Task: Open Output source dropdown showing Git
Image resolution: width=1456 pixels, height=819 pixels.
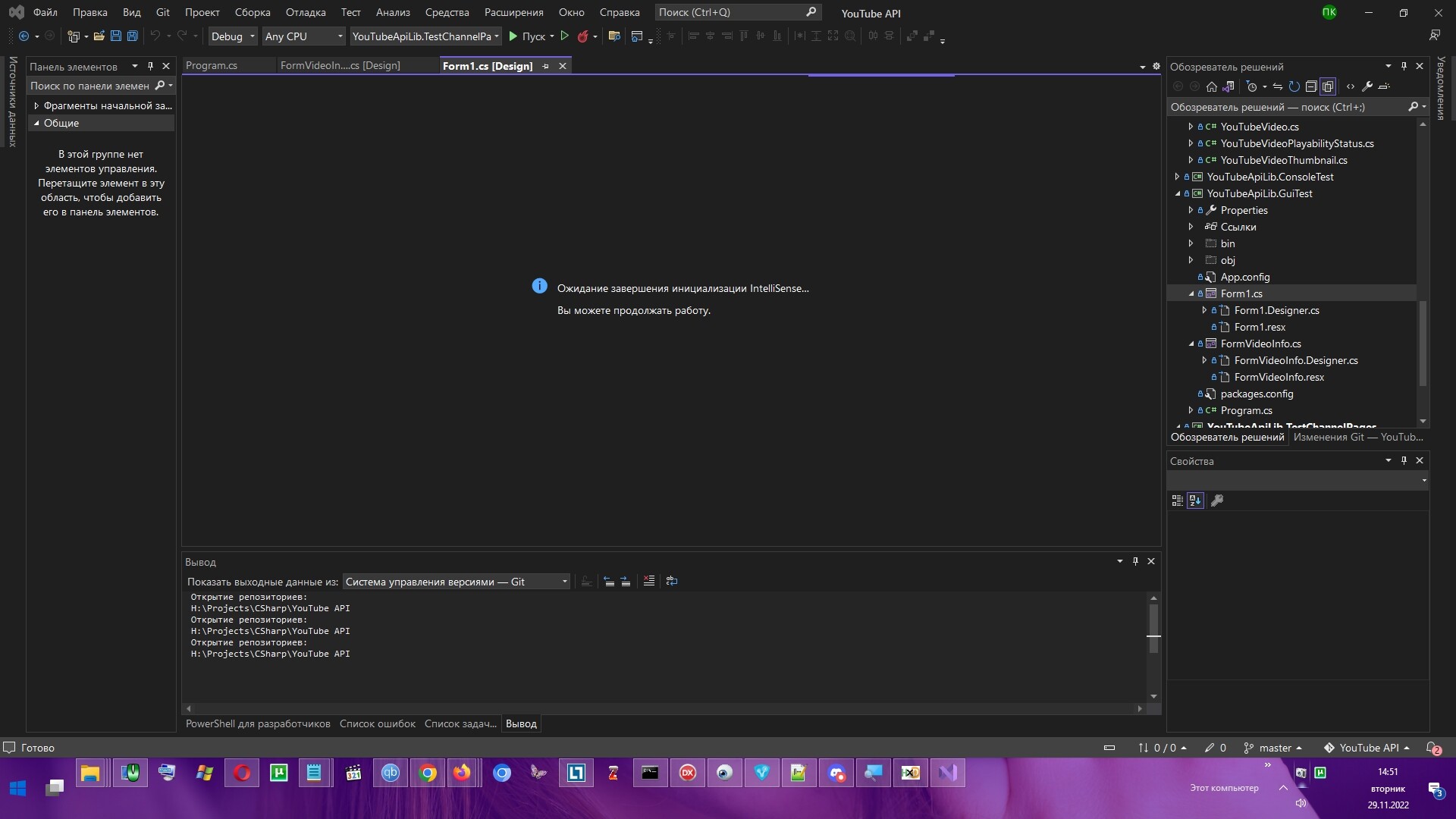Action: (456, 582)
